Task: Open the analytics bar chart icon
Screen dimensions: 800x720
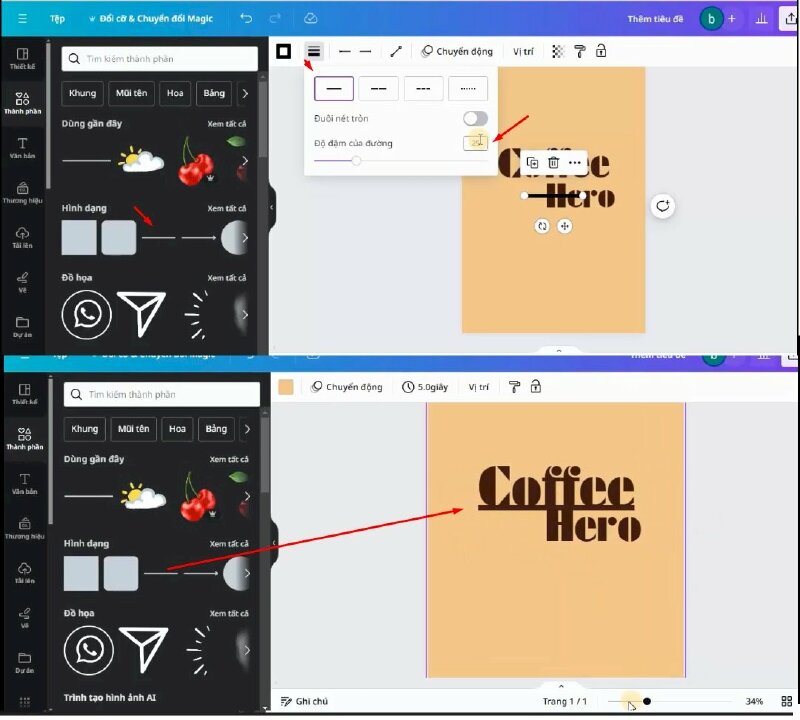Action: tap(762, 18)
